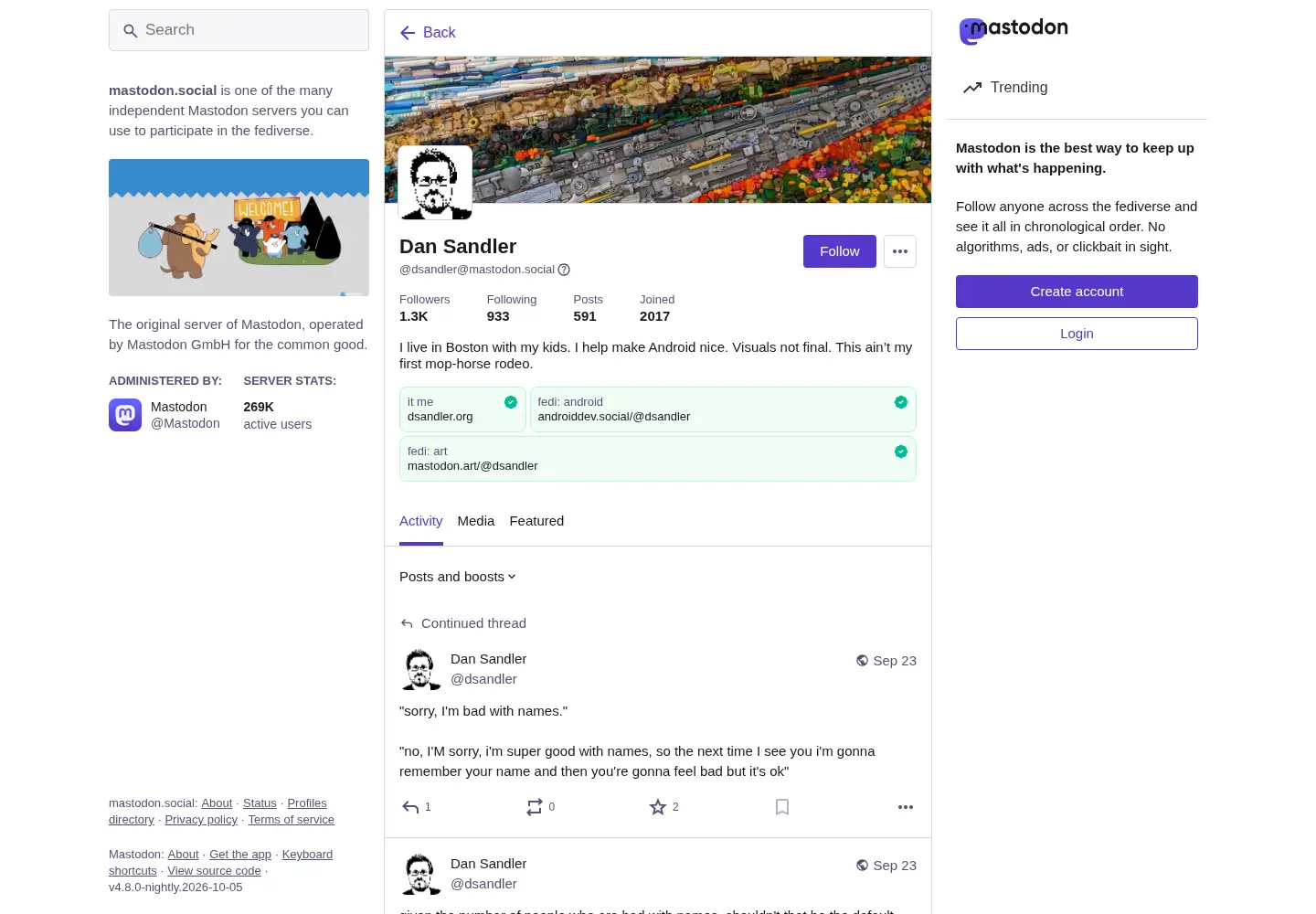The image size is (1316, 914).
Task: Click the Login button
Action: (x=1077, y=334)
